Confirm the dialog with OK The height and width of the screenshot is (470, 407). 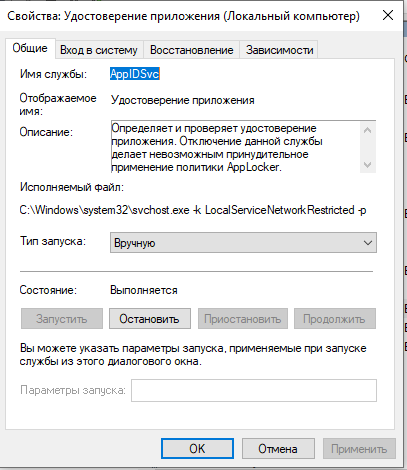tap(197, 449)
